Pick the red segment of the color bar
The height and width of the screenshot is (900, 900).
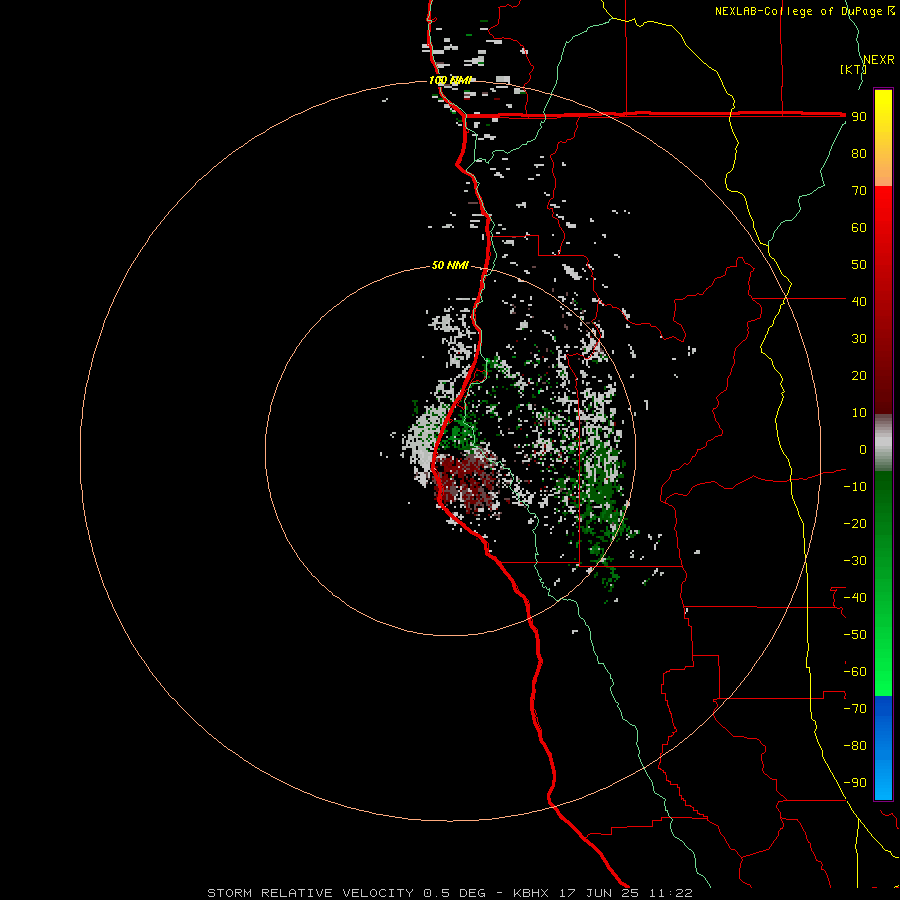click(883, 299)
